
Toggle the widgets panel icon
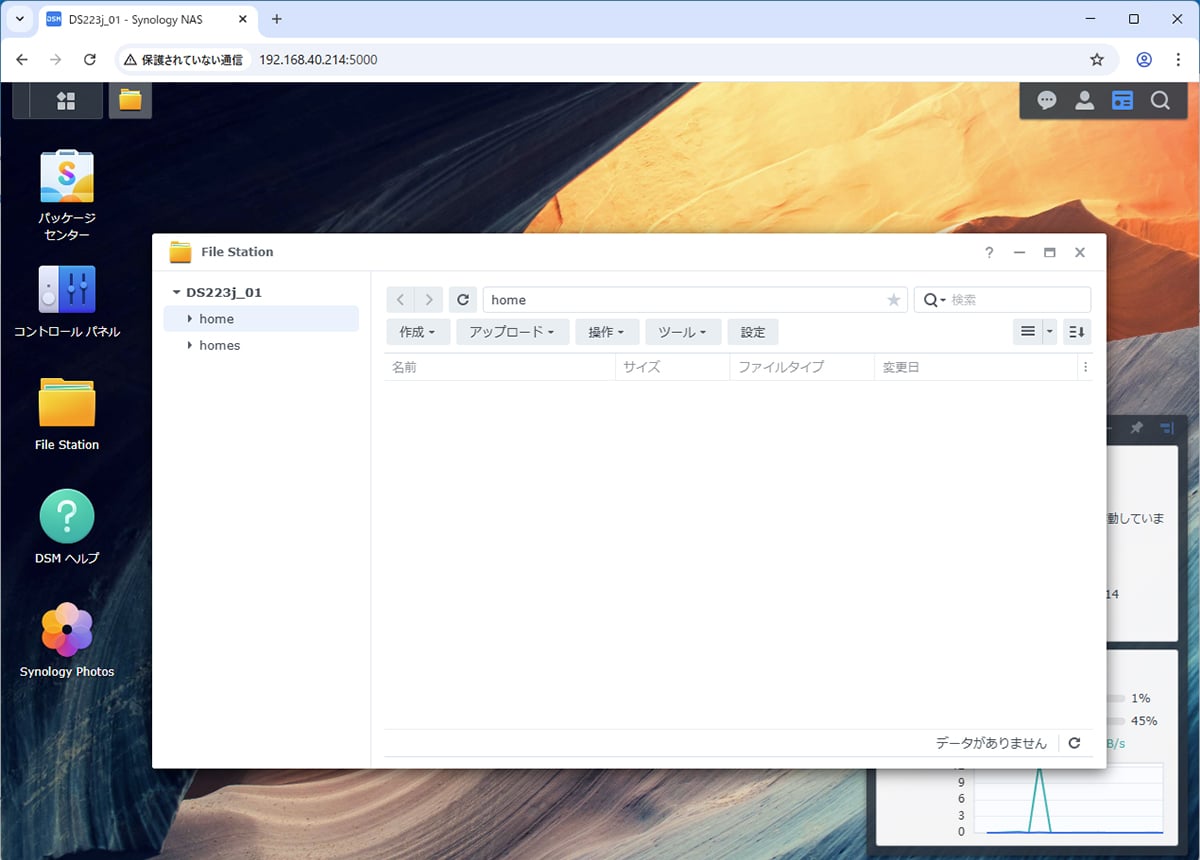pos(1122,100)
